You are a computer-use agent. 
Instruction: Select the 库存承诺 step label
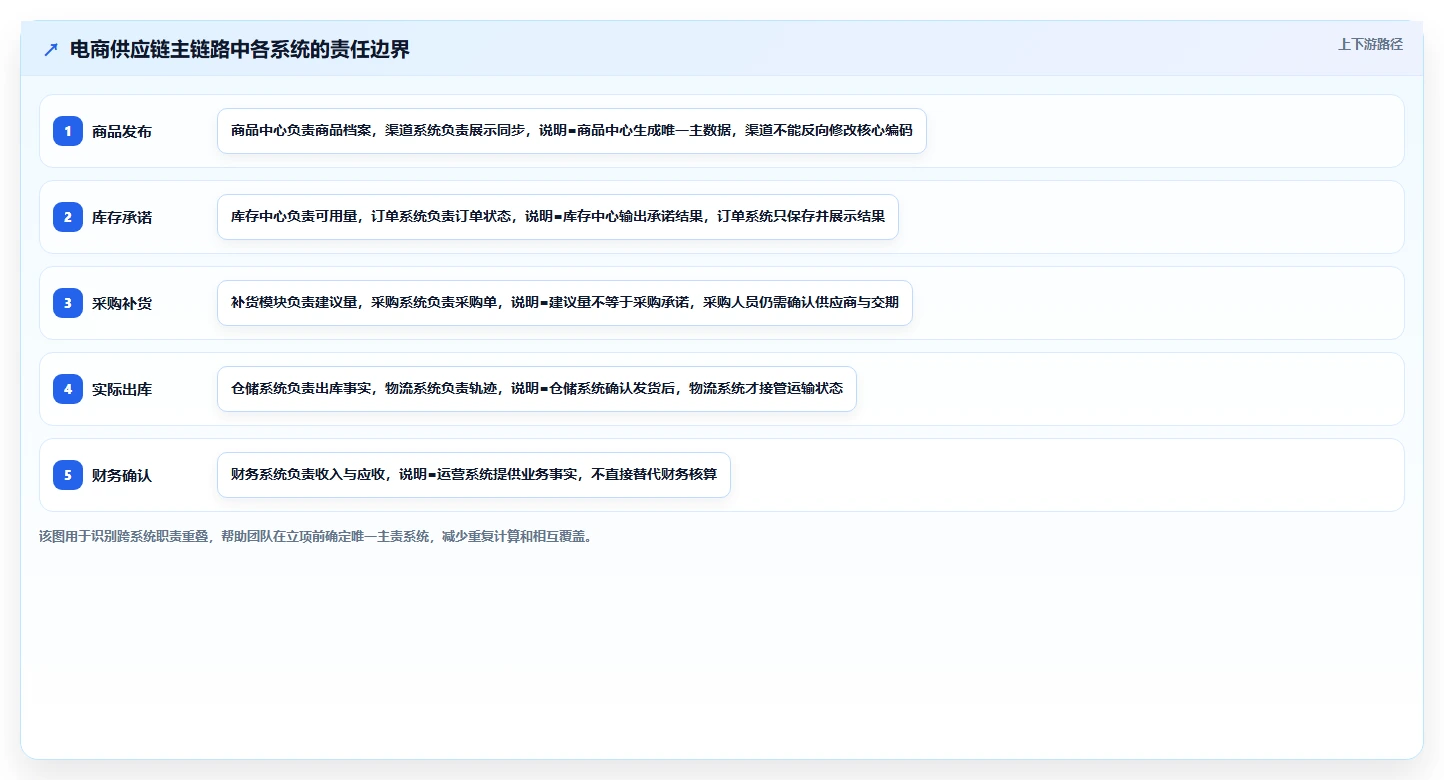coord(122,217)
